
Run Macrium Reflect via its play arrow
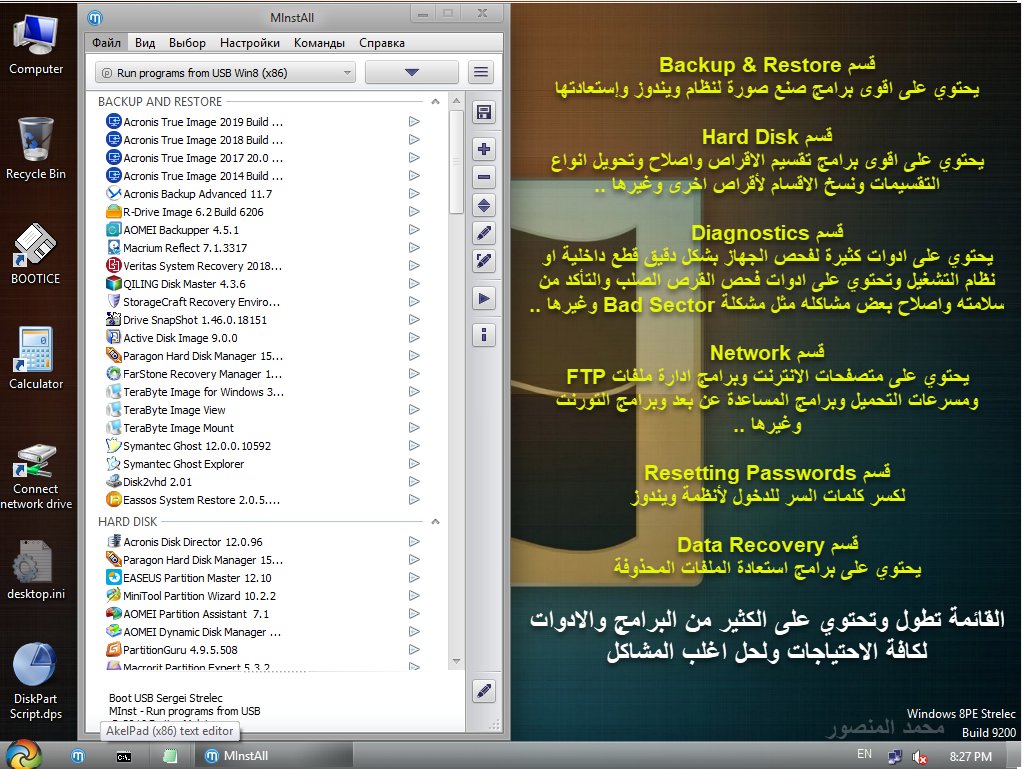coord(414,247)
